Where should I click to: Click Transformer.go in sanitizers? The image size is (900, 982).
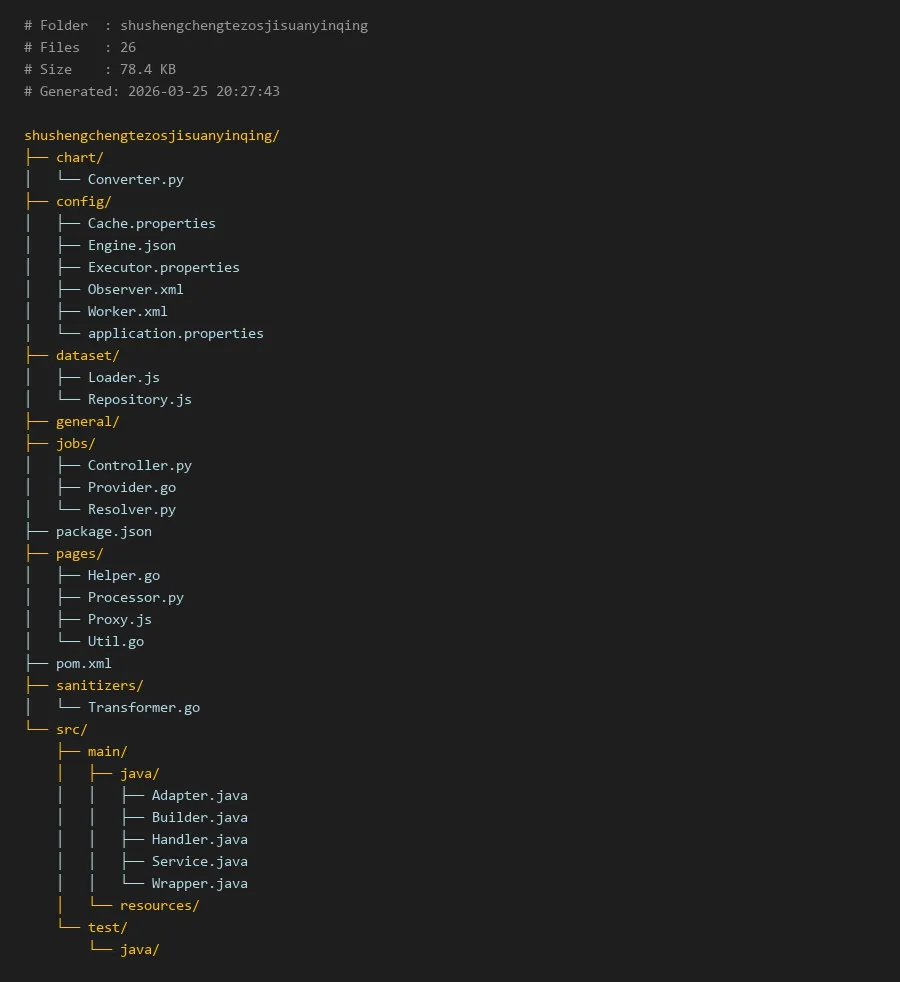click(x=143, y=707)
